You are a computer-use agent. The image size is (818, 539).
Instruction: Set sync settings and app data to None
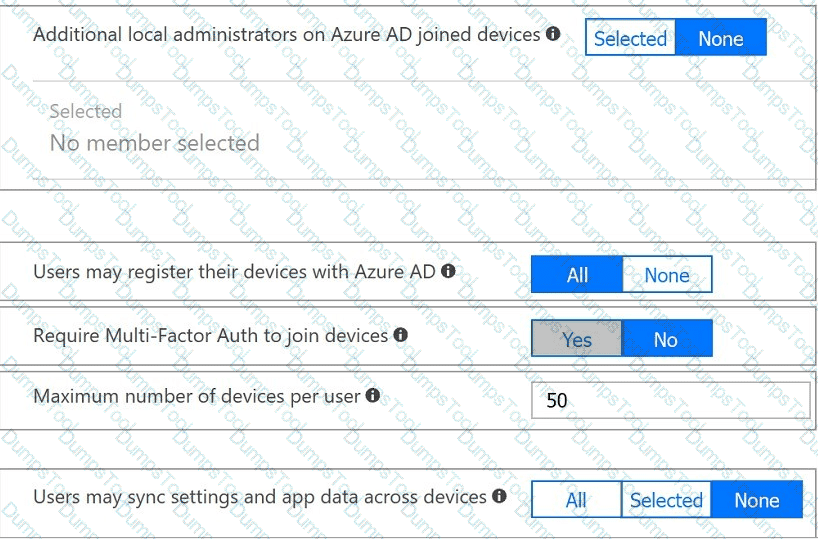756,500
